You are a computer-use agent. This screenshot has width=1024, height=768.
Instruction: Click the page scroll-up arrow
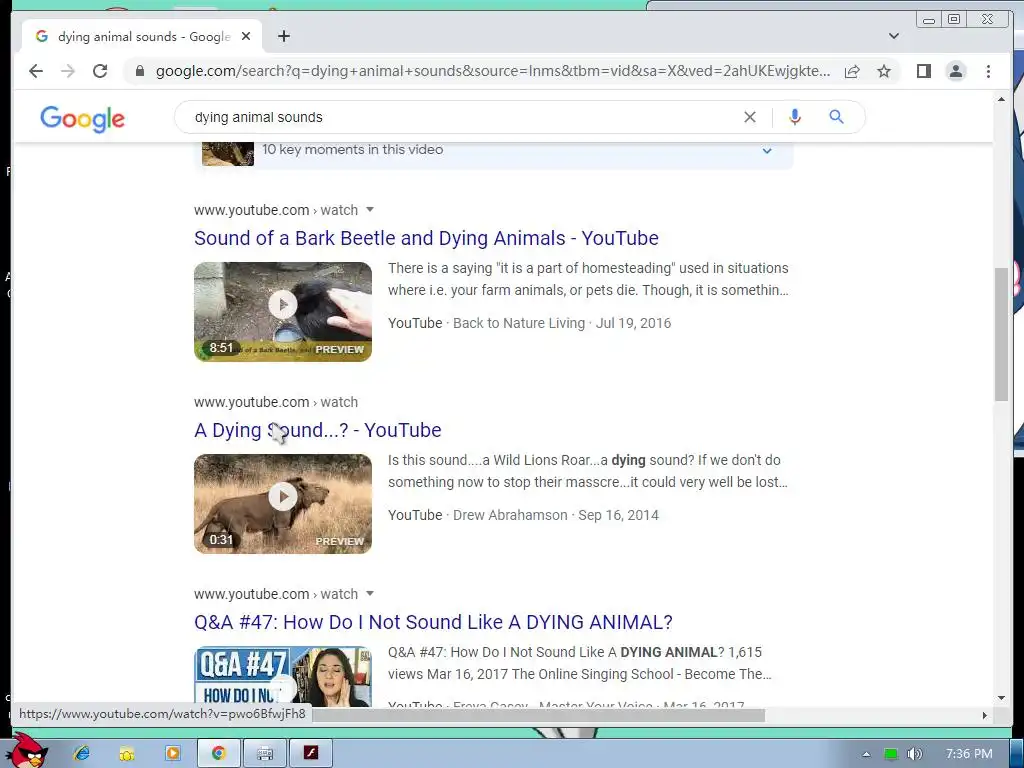point(1001,99)
